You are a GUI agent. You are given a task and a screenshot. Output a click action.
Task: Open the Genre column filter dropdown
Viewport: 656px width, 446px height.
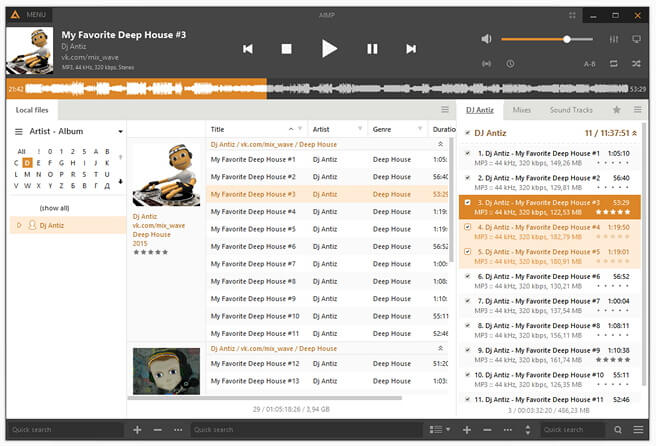pos(420,129)
